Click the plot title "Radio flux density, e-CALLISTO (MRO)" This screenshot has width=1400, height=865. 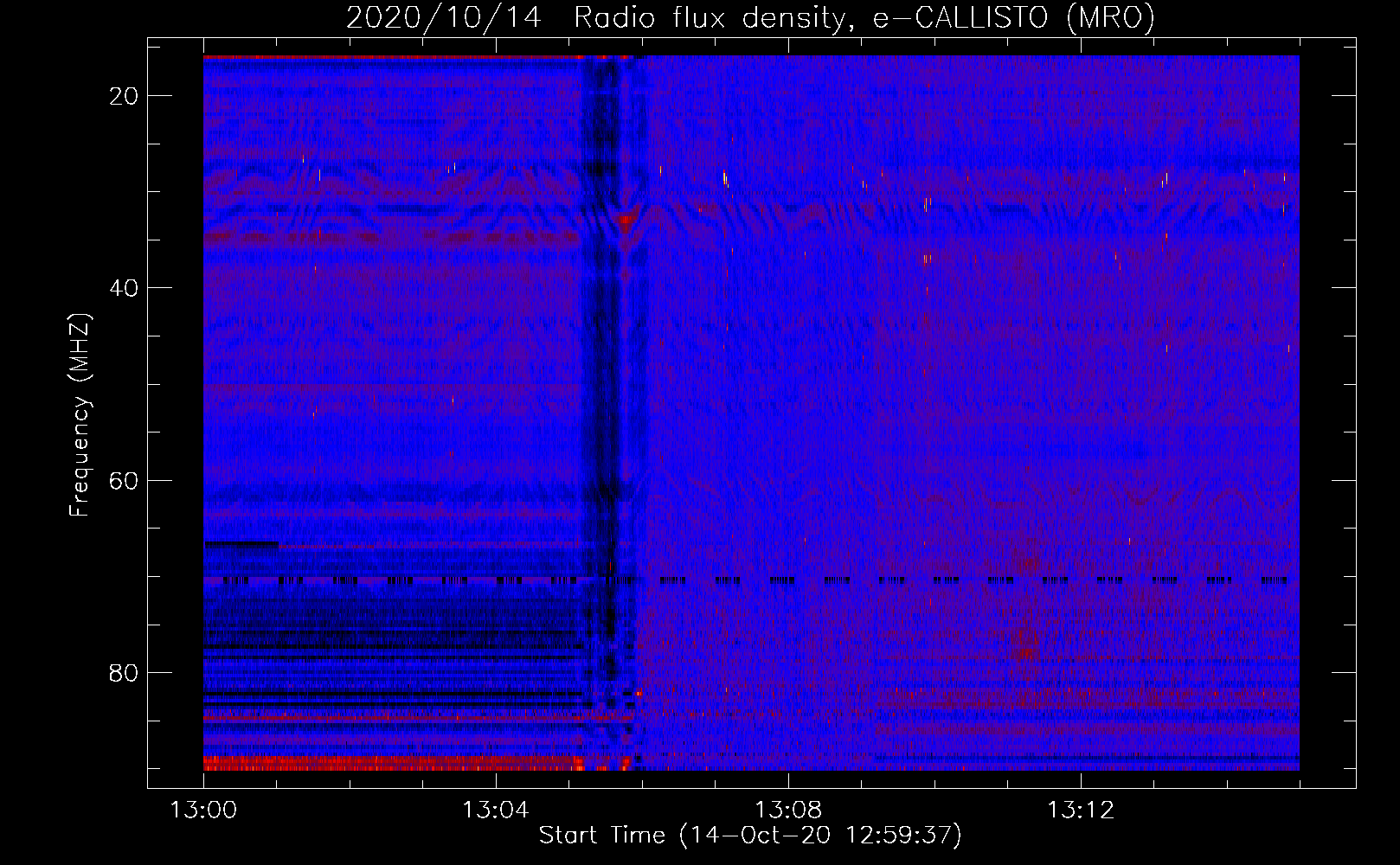coord(864,17)
